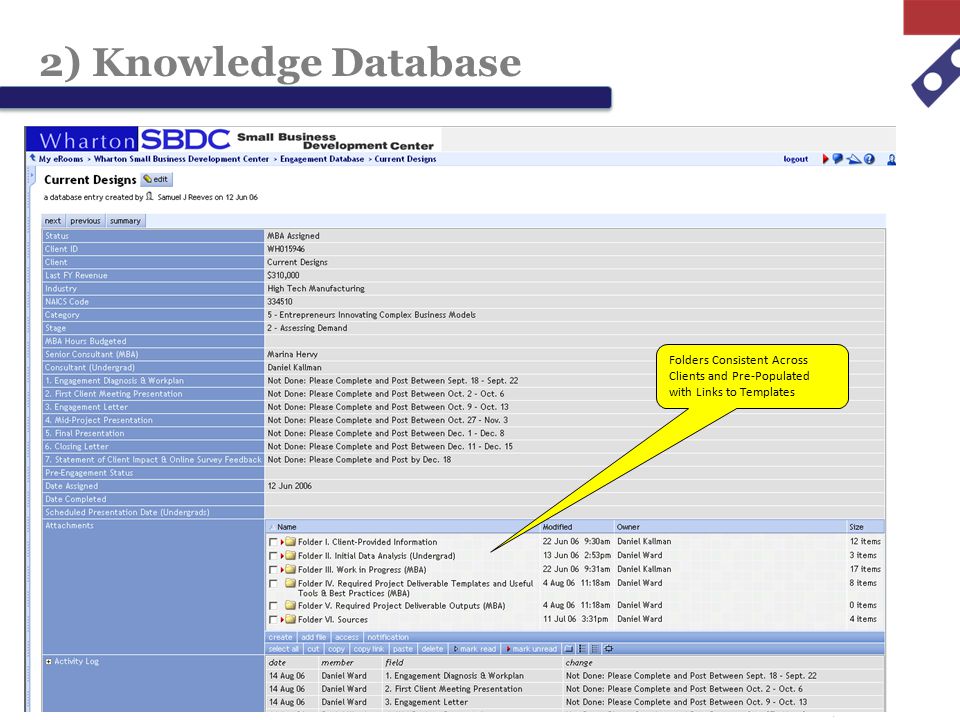960x720 pixels.
Task: Open Folder I. Client-Provided Information folder icon
Action: coord(290,542)
